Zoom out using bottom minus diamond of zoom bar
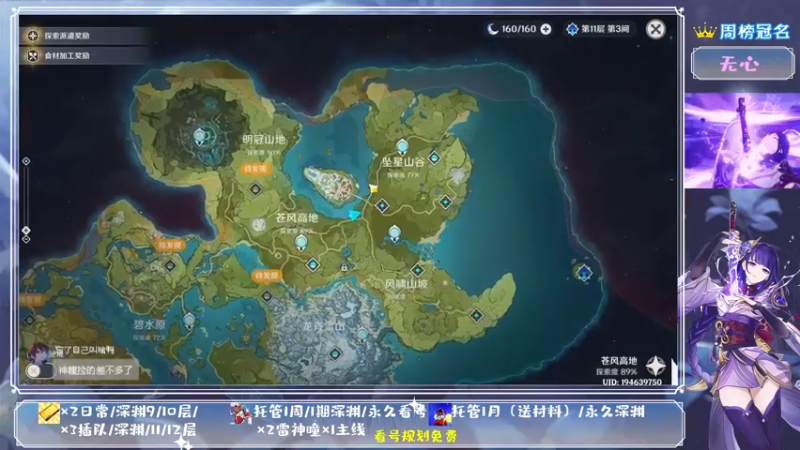 click(26, 239)
